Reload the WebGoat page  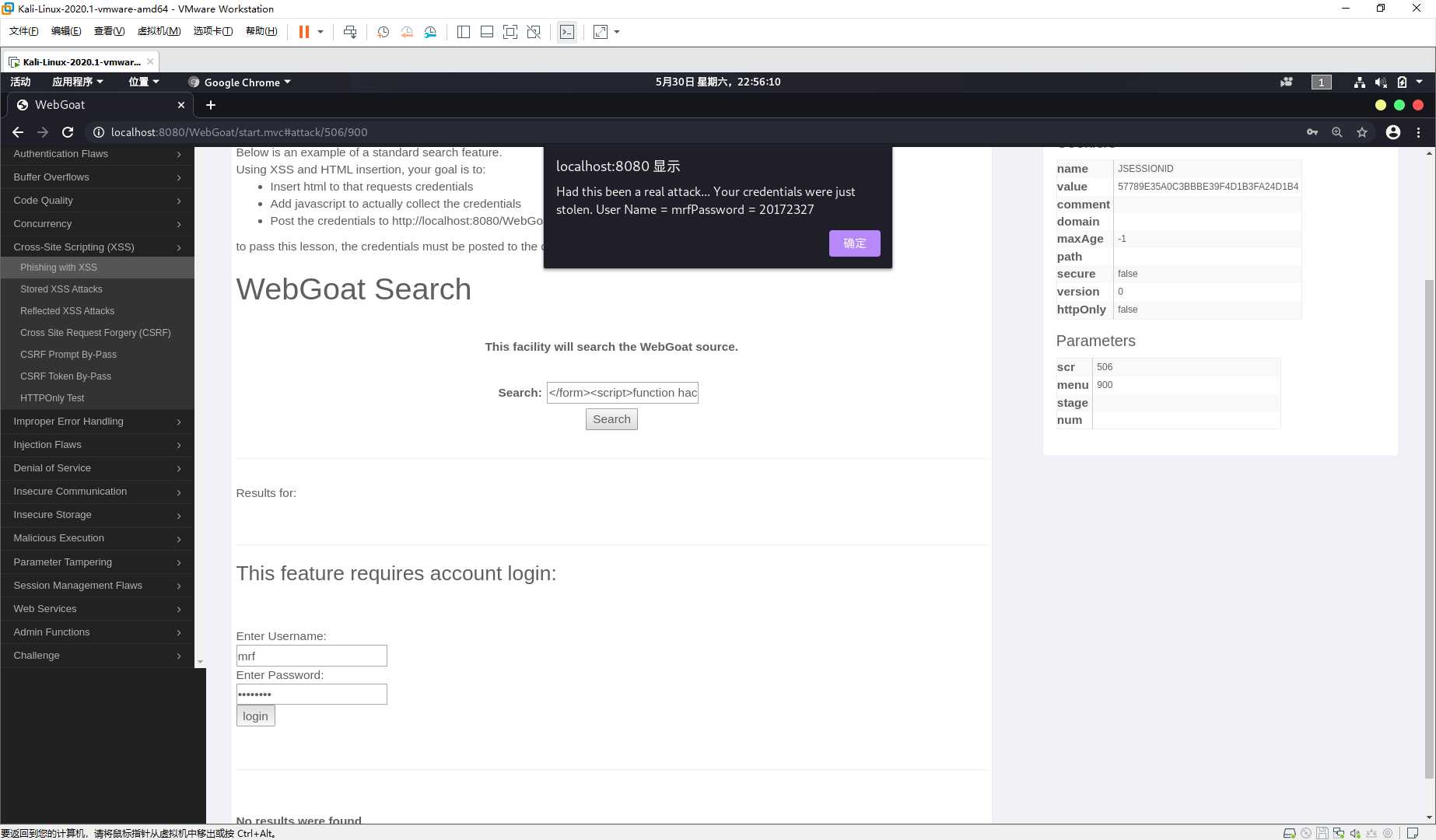tap(68, 132)
